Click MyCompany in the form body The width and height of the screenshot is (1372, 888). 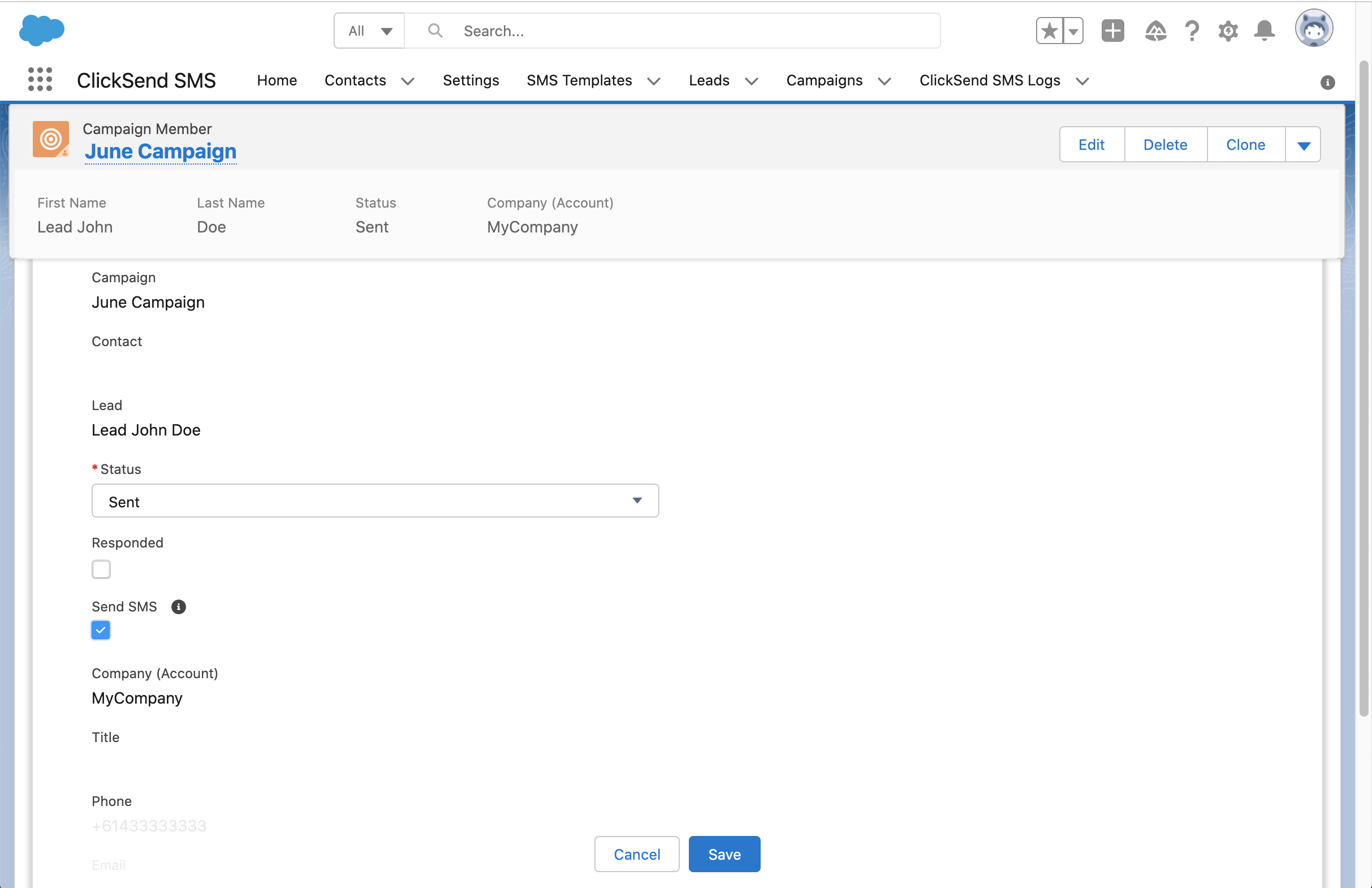137,699
